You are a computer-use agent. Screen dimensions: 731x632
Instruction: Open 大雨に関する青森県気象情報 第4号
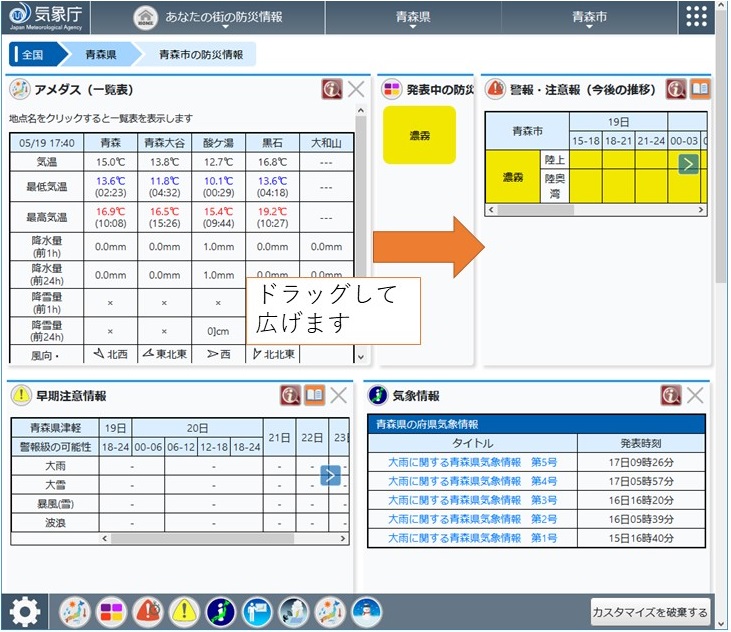point(473,481)
